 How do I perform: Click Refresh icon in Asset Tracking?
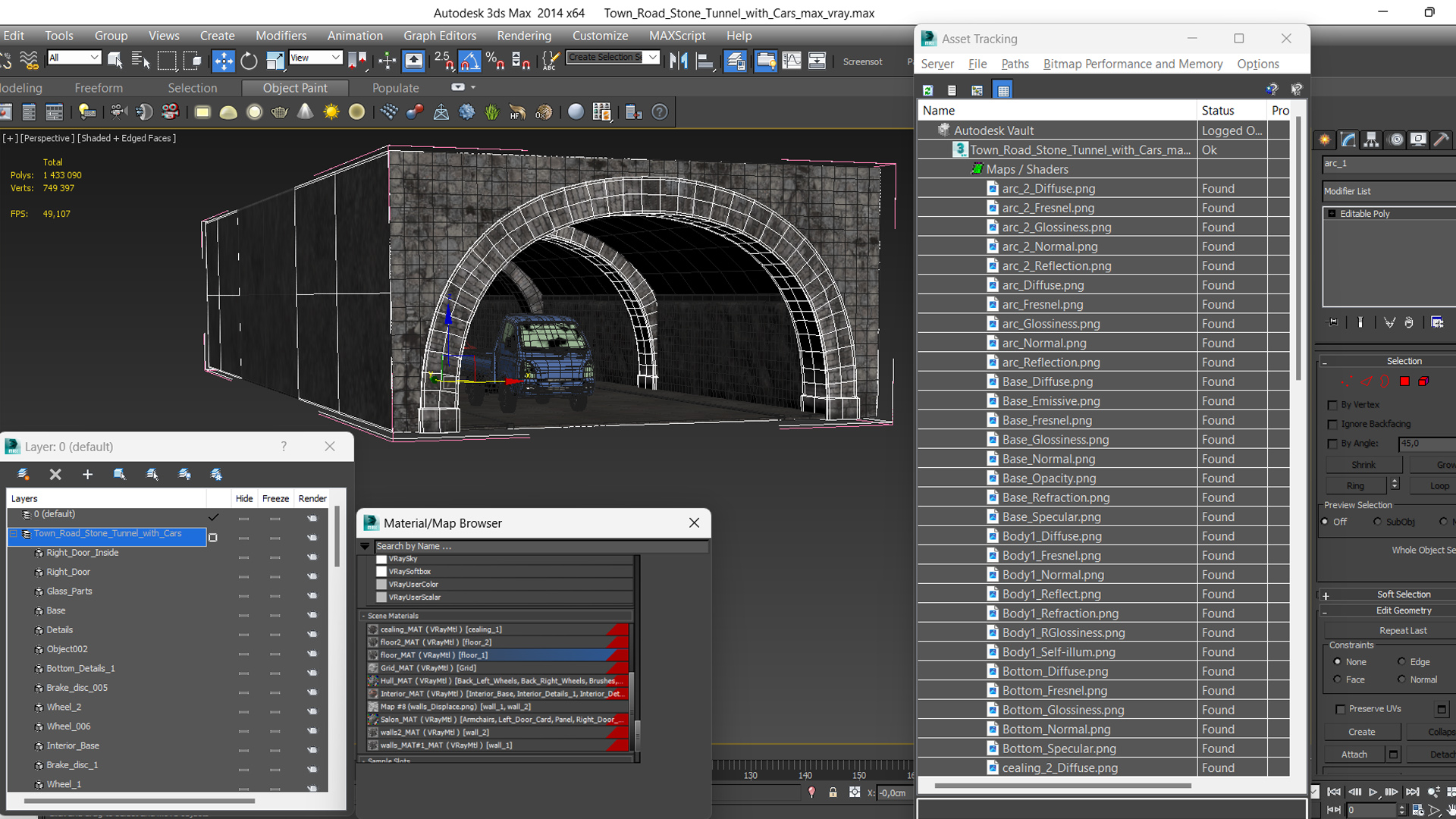927,90
